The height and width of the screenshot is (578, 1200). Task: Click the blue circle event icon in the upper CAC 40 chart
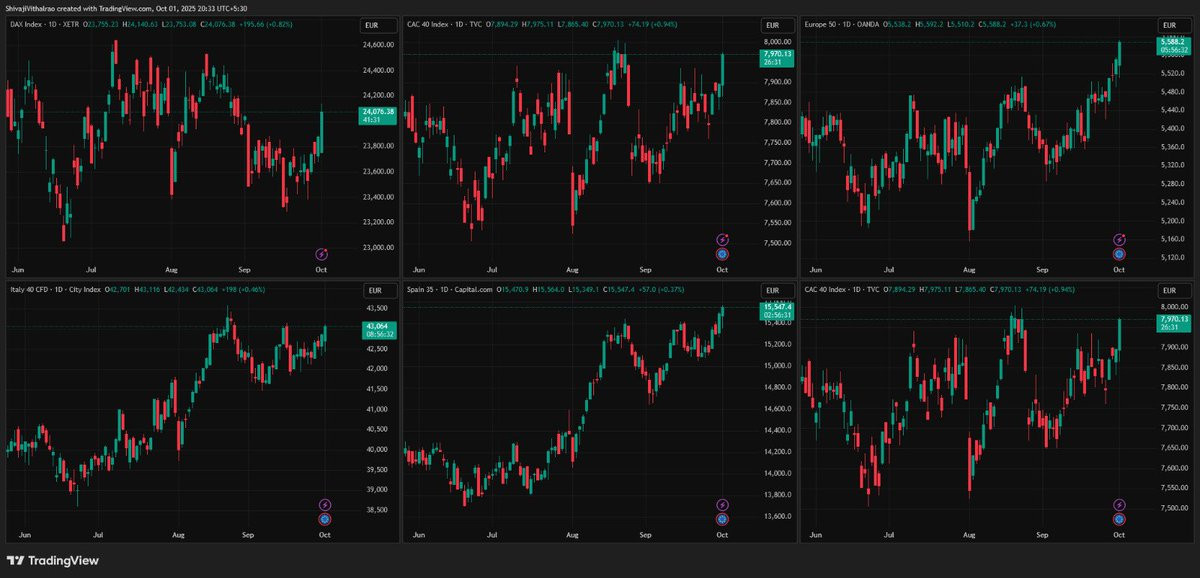[723, 254]
